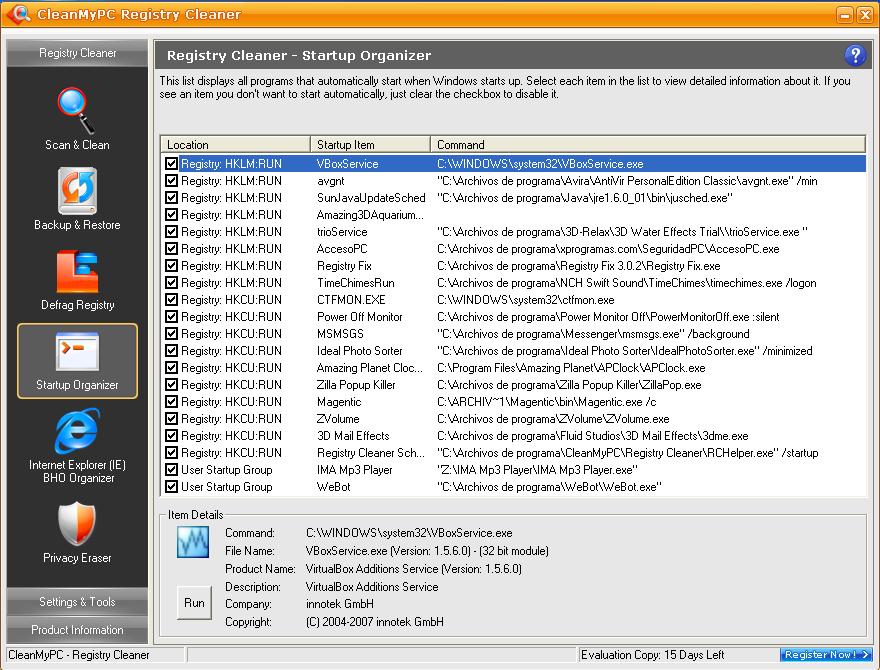Viewport: 880px width, 670px height.
Task: Uncheck the MSMSGS startup checkbox
Action: pyautogui.click(x=171, y=334)
